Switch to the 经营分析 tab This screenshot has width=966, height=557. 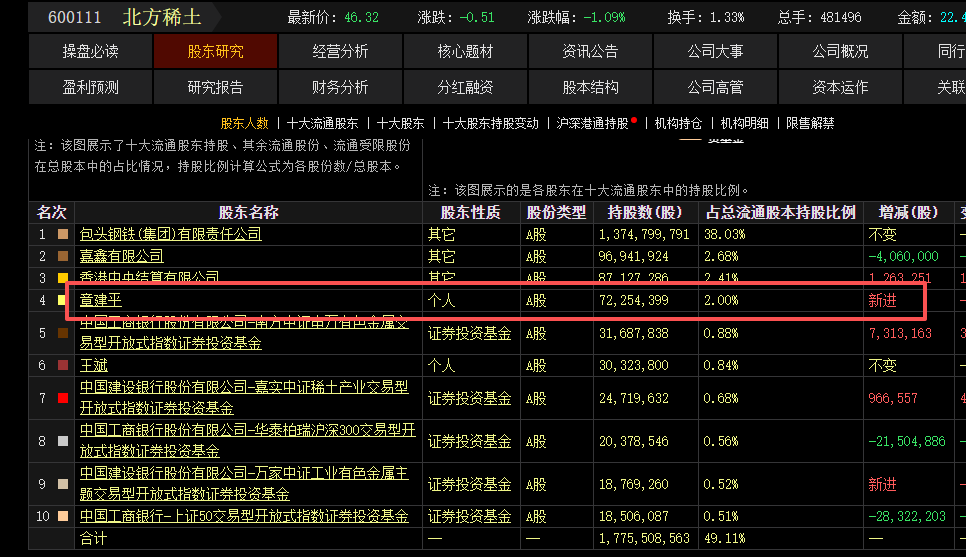tap(340, 51)
